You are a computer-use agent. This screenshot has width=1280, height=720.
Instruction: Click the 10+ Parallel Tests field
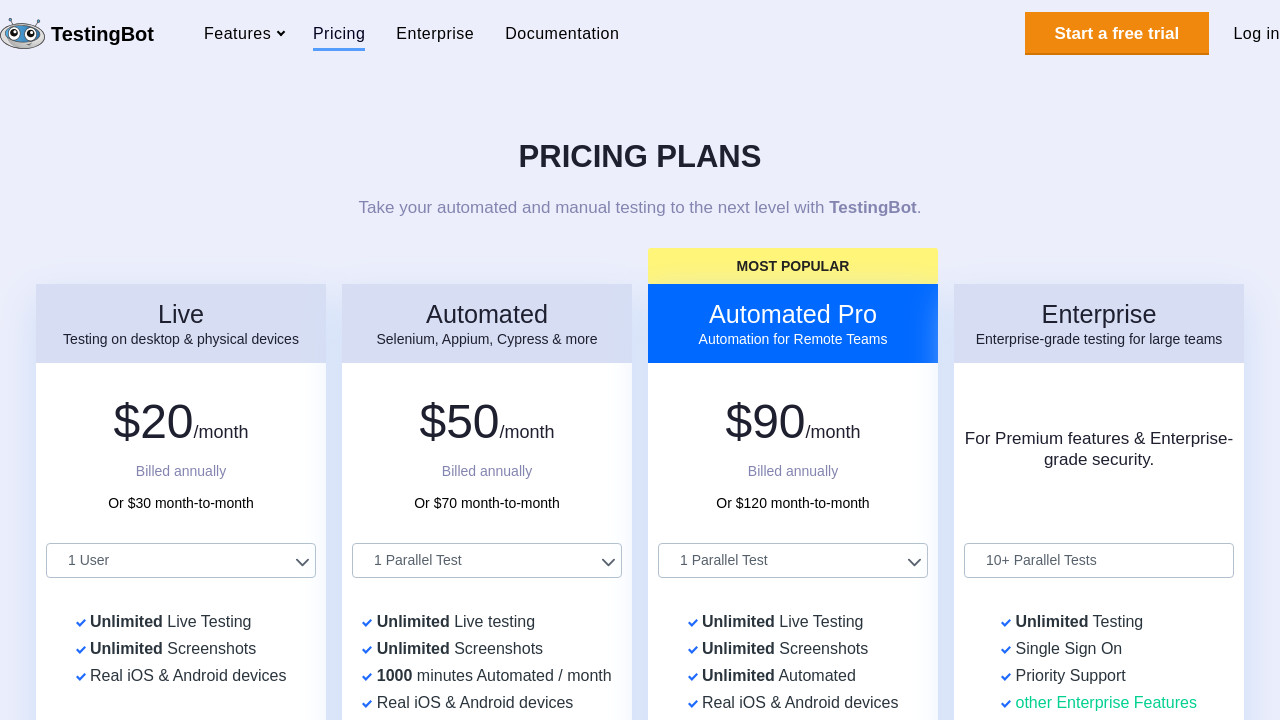tap(1099, 561)
